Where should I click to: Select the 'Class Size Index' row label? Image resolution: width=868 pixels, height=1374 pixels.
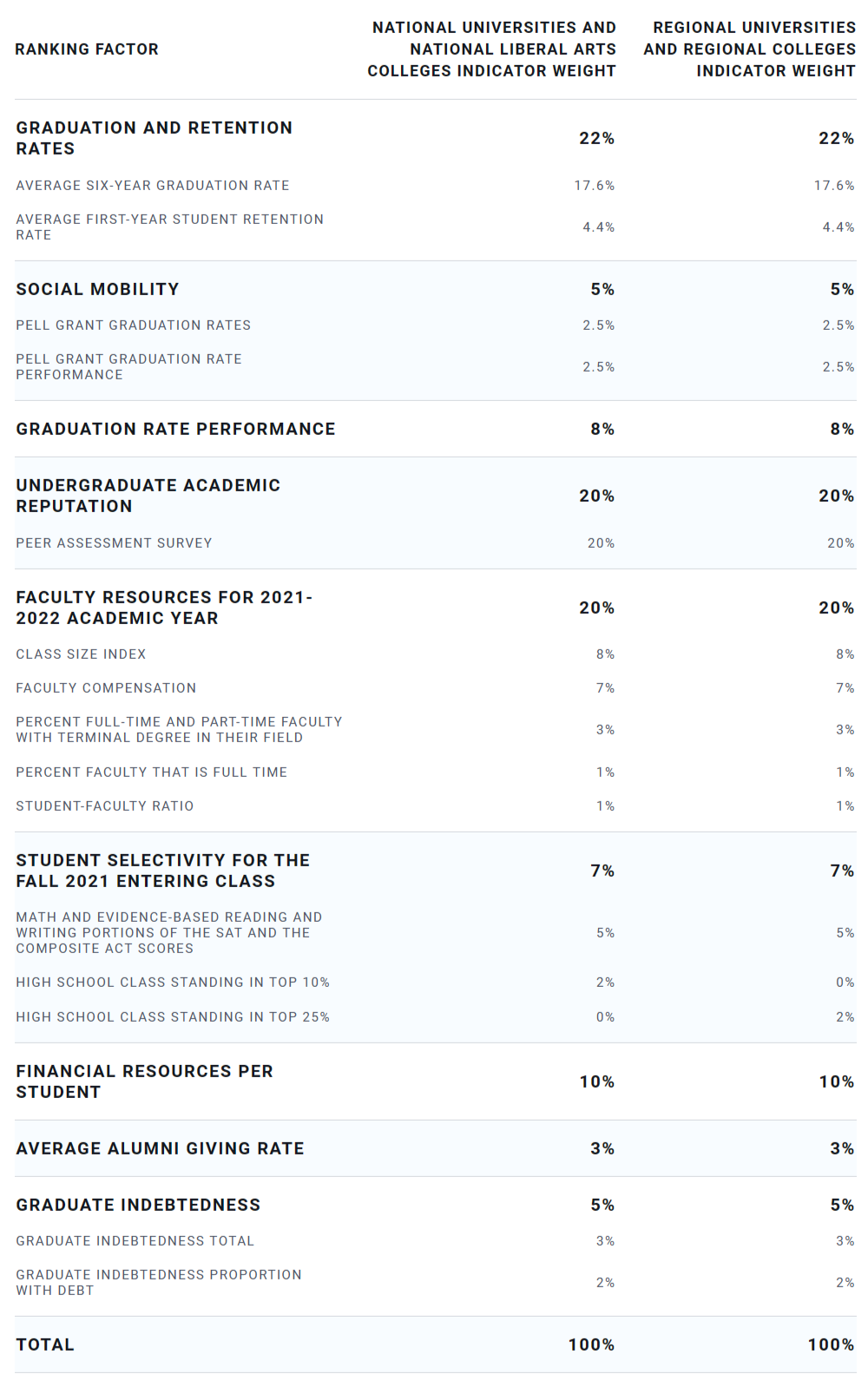[81, 654]
